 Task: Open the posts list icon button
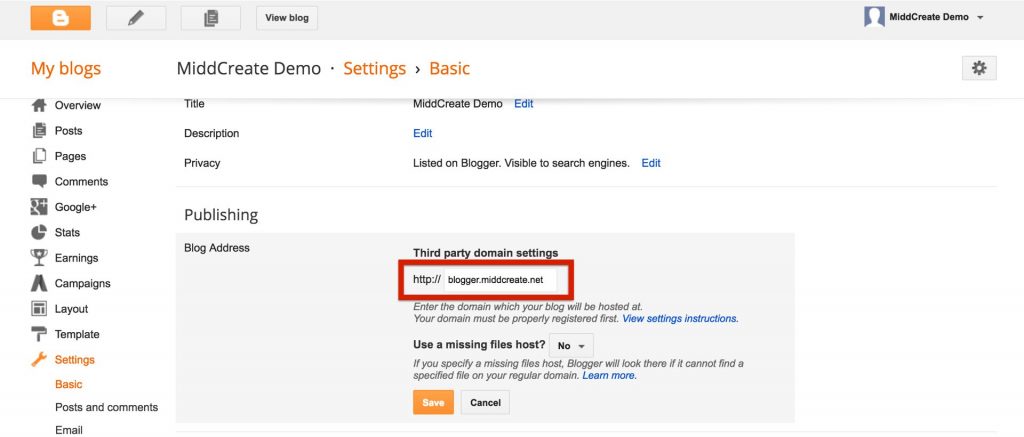[x=210, y=18]
